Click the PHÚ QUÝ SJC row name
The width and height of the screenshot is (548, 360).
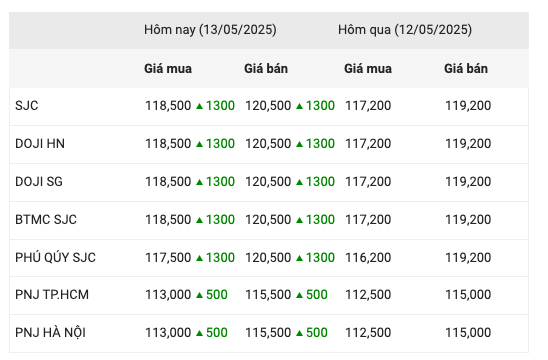55,258
